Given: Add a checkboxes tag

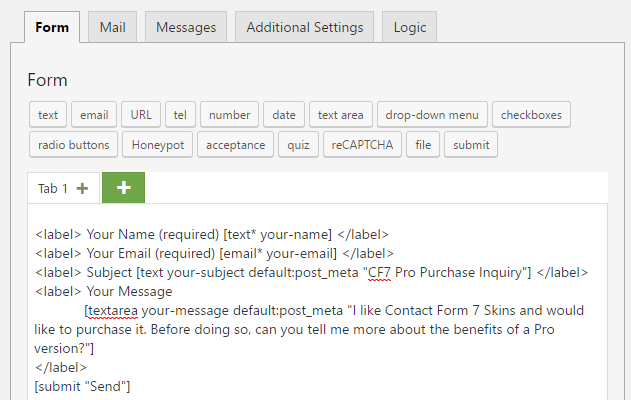Looking at the screenshot, I should pyautogui.click(x=531, y=115).
